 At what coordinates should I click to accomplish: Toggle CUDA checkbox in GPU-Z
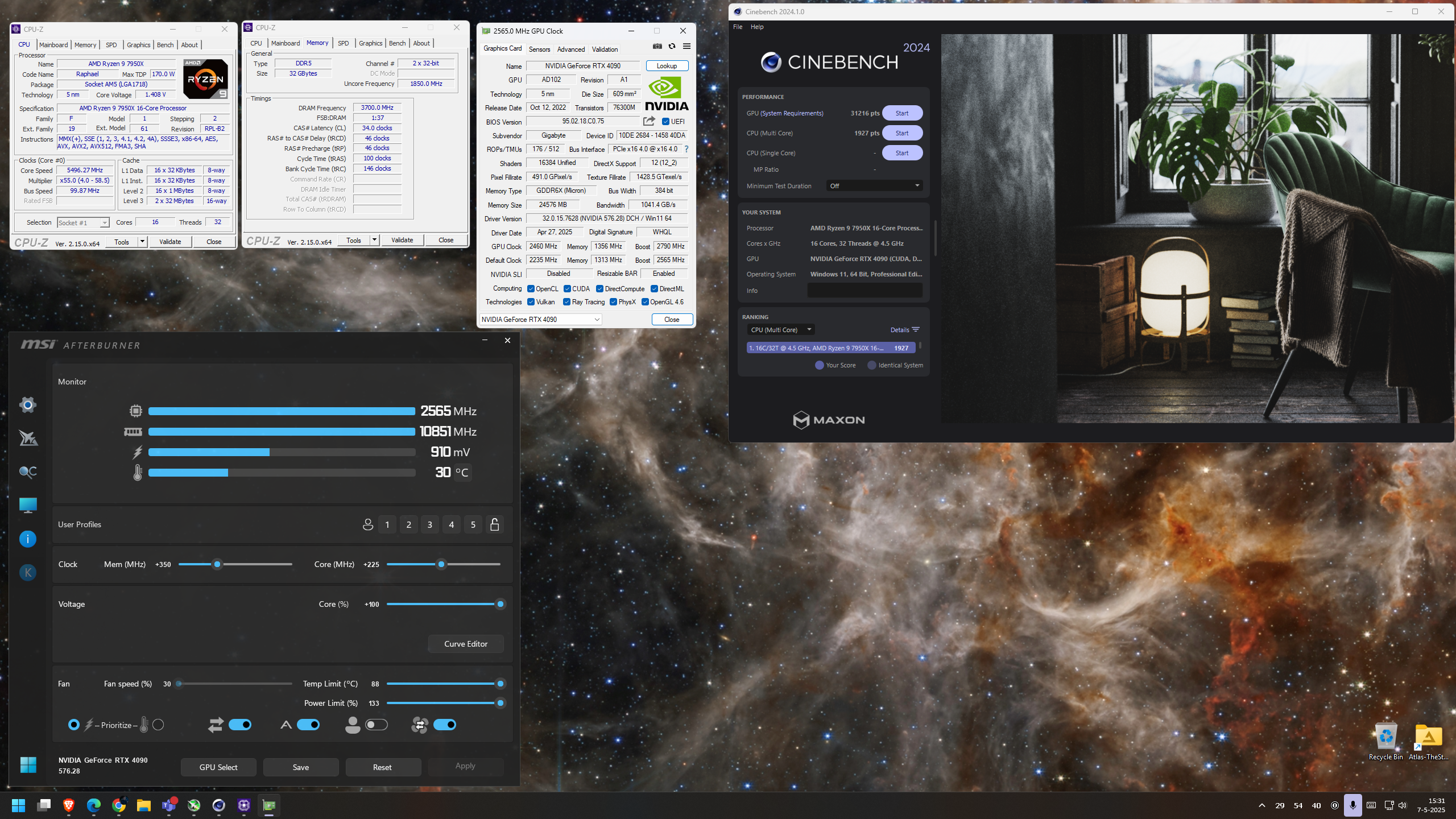pyautogui.click(x=567, y=289)
